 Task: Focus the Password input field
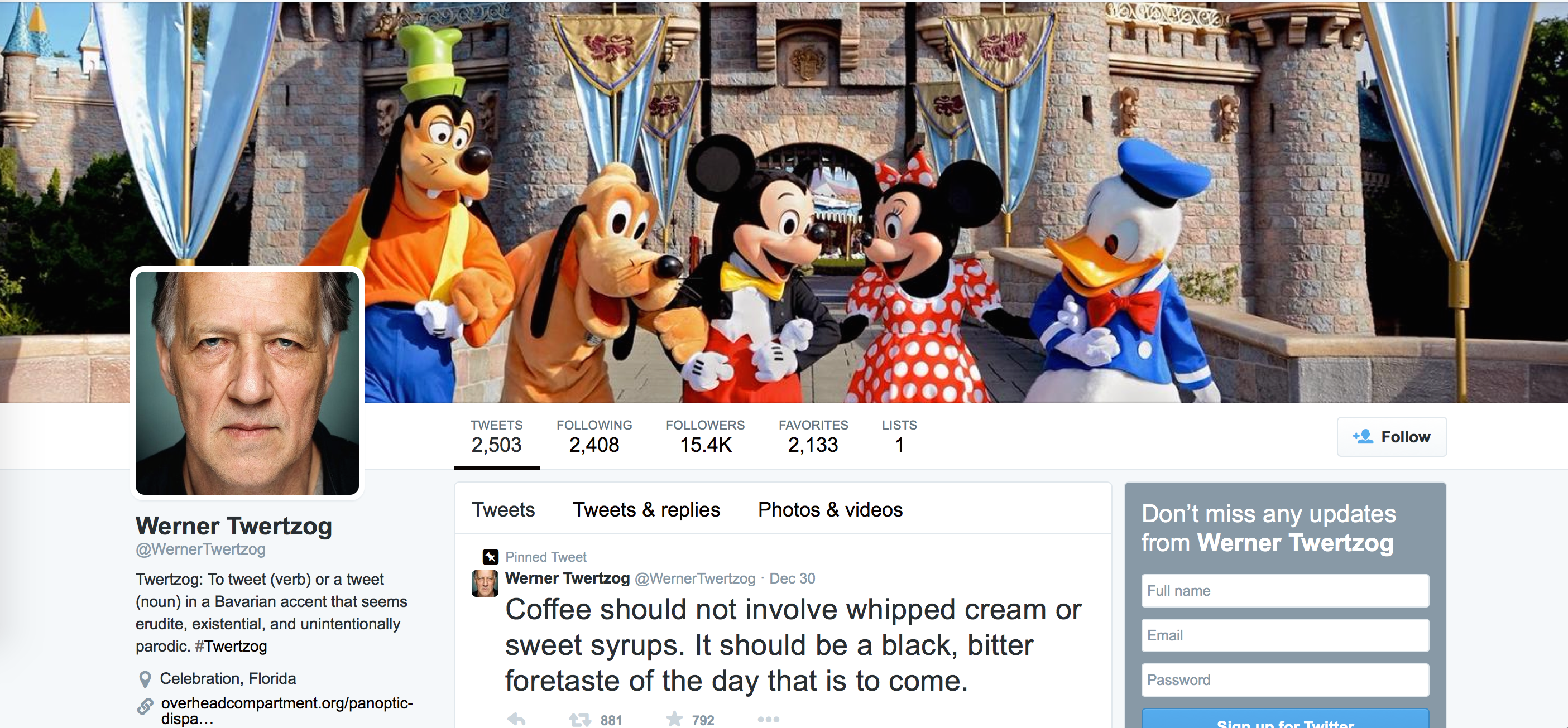1285,680
